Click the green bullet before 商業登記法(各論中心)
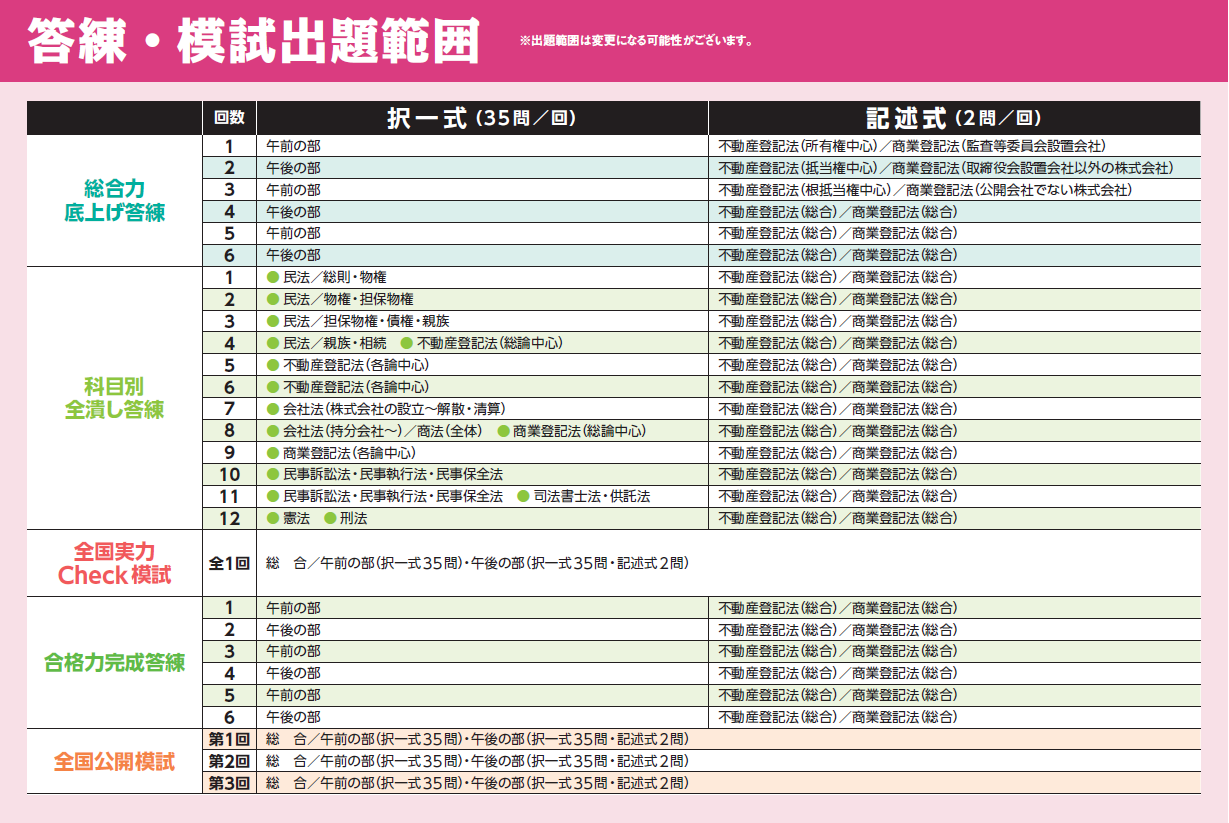Viewport: 1229px width, 823px height. [x=272, y=453]
